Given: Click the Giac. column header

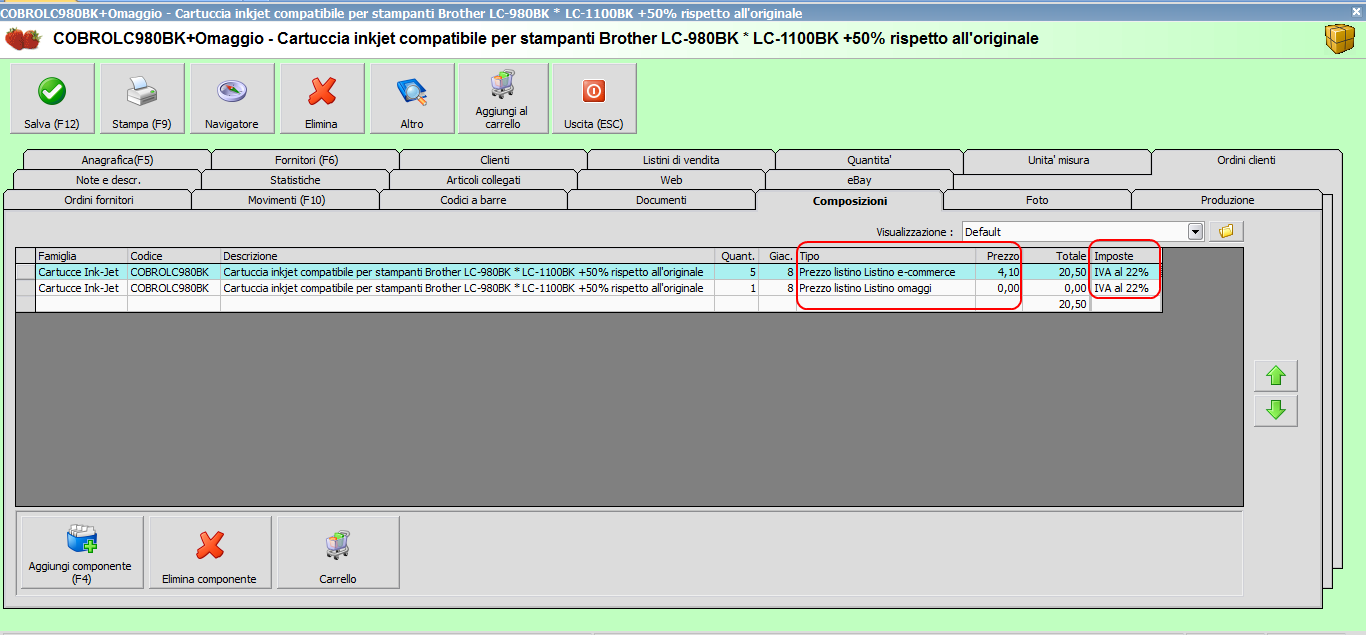Looking at the screenshot, I should pyautogui.click(x=777, y=256).
